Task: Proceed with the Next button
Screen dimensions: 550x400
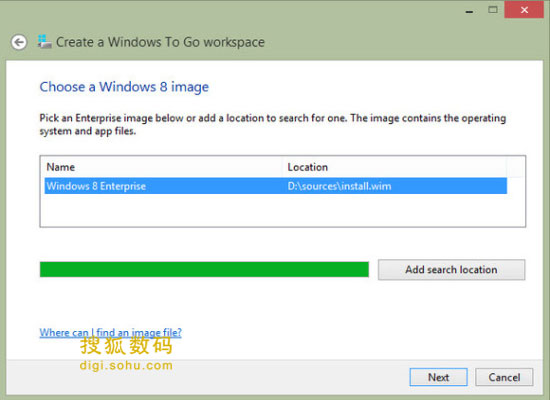Action: (438, 377)
